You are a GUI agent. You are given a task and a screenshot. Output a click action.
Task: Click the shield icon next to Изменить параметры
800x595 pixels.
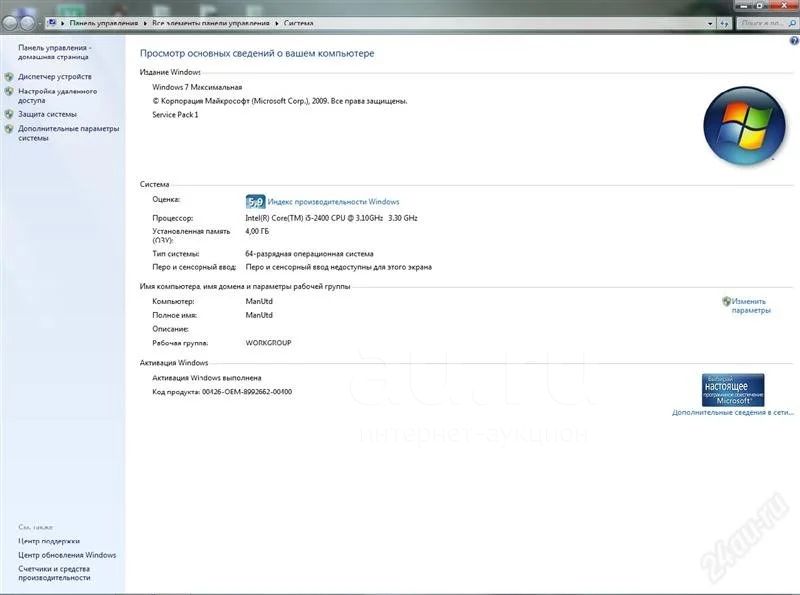point(727,301)
